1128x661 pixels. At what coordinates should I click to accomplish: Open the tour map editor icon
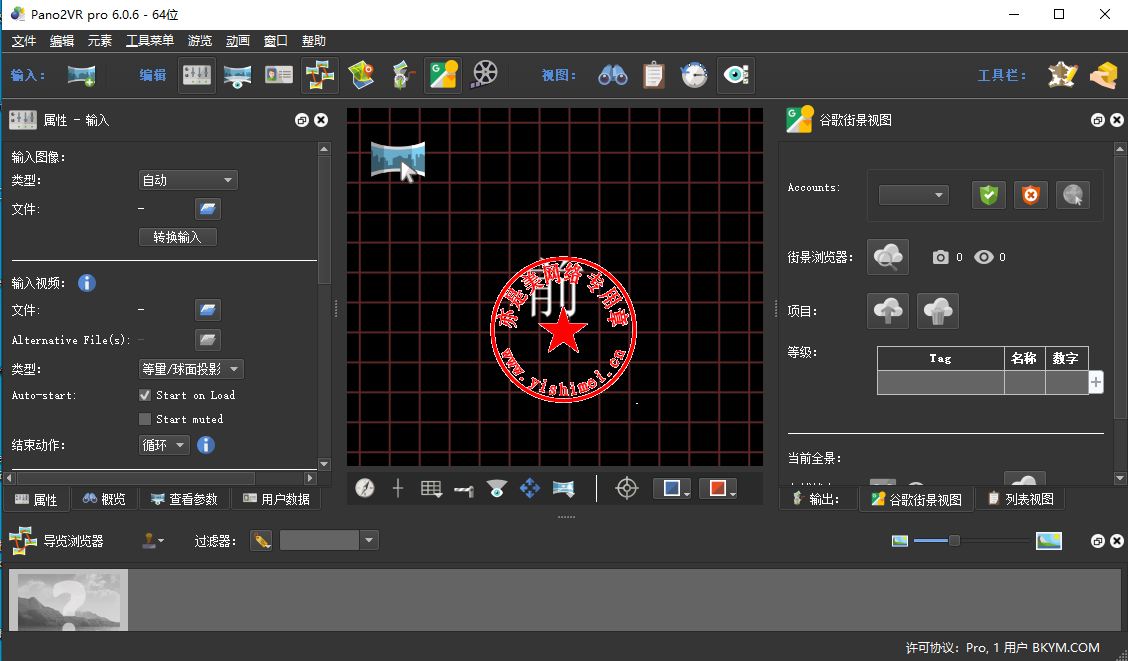[x=361, y=75]
